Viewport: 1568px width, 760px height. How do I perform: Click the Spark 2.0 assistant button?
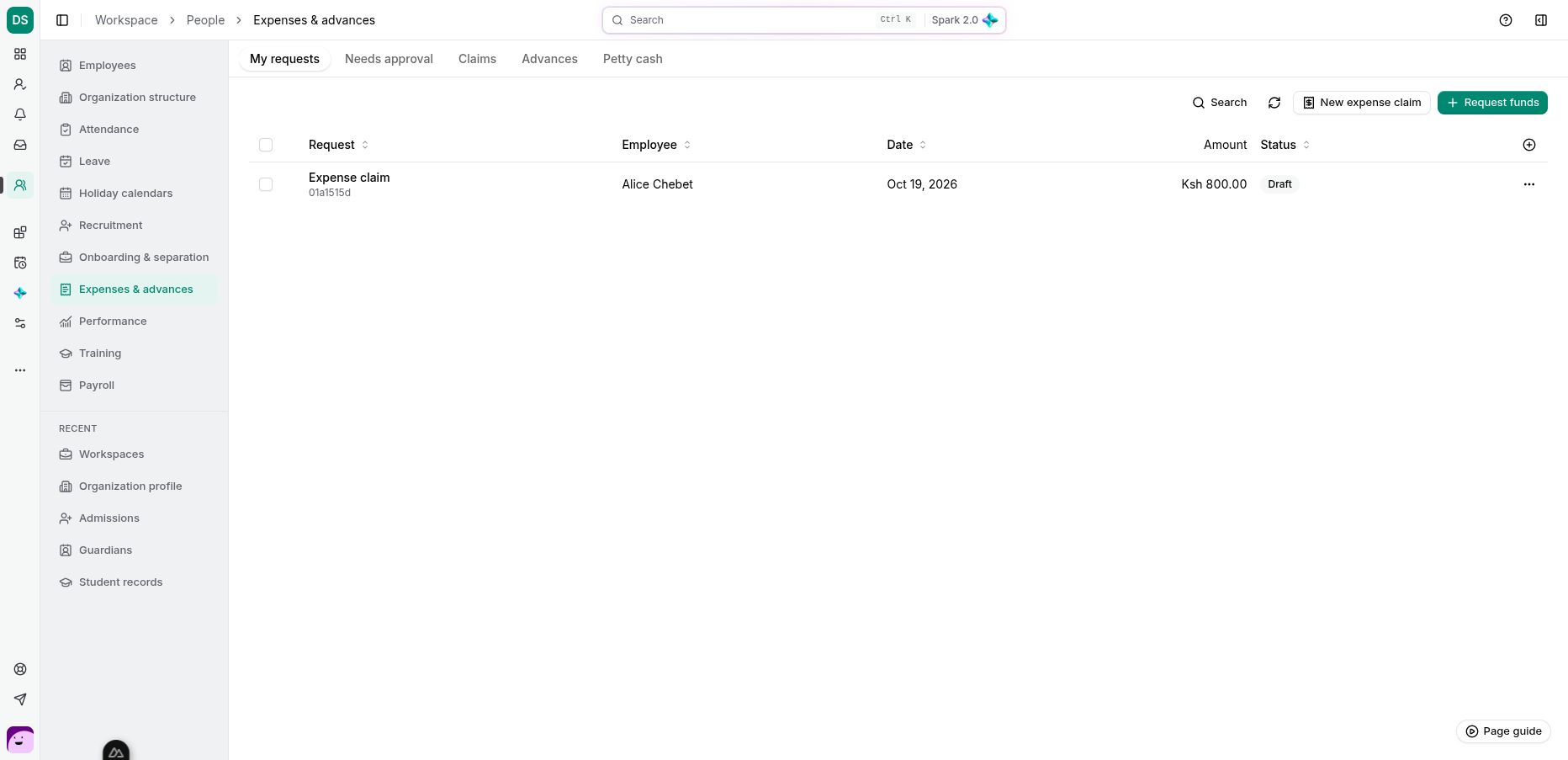coord(964,20)
